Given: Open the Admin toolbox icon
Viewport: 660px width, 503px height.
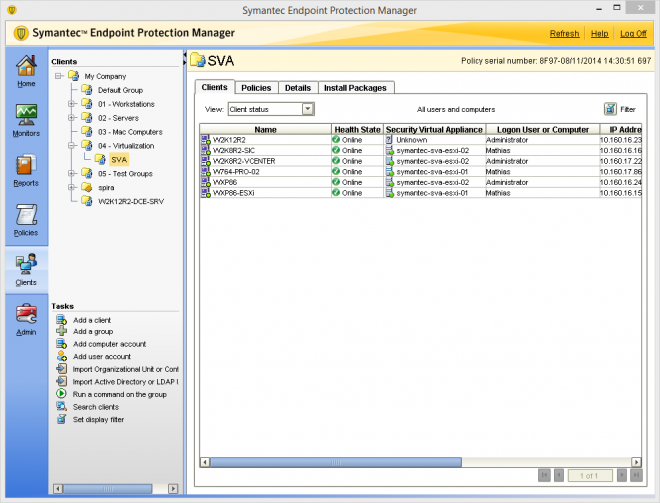Looking at the screenshot, I should pos(26,314).
